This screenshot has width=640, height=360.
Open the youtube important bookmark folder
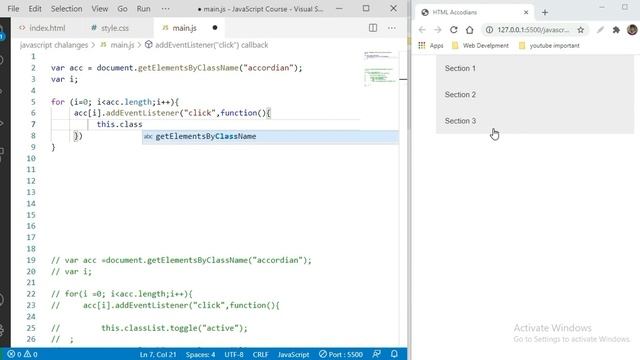click(x=549, y=45)
